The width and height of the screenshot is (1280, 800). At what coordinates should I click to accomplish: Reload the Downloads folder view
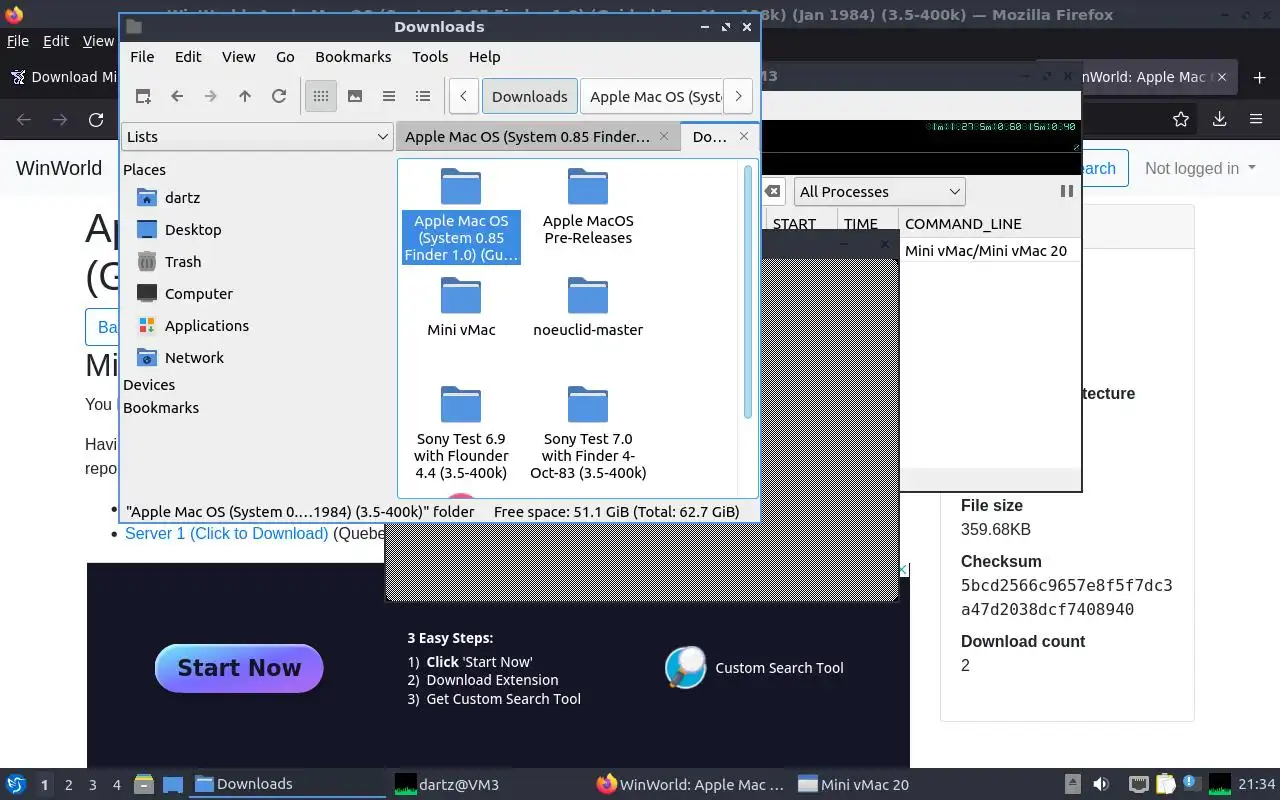tap(279, 96)
